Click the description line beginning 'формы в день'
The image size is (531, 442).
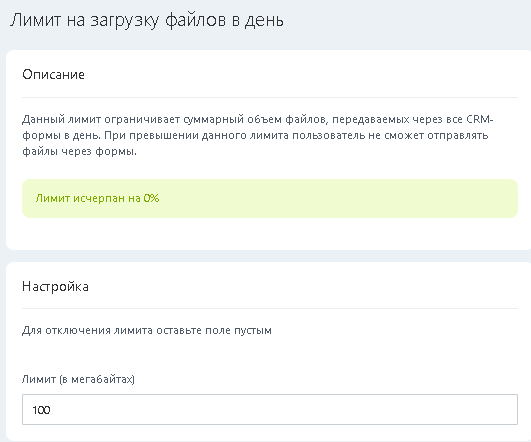click(x=255, y=135)
